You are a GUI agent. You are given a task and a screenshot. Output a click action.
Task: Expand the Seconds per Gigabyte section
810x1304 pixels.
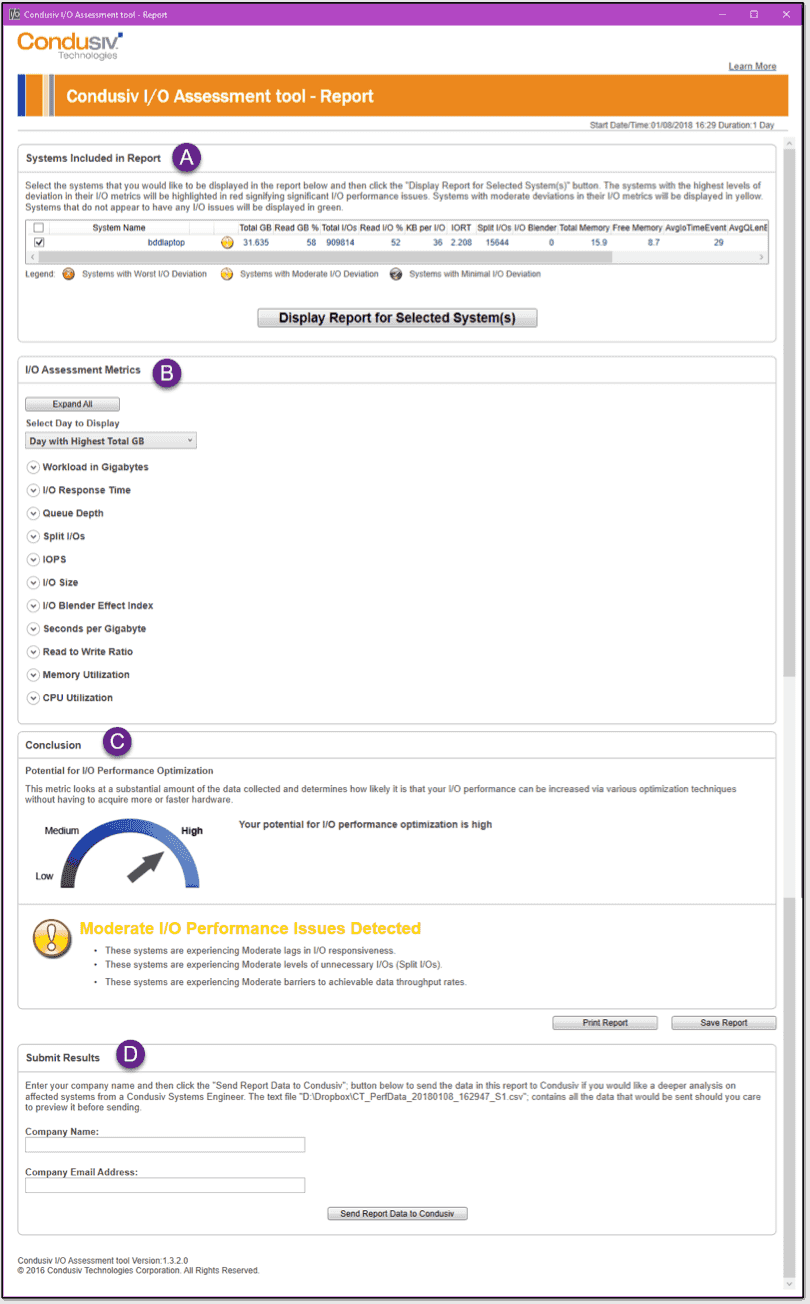click(x=33, y=628)
